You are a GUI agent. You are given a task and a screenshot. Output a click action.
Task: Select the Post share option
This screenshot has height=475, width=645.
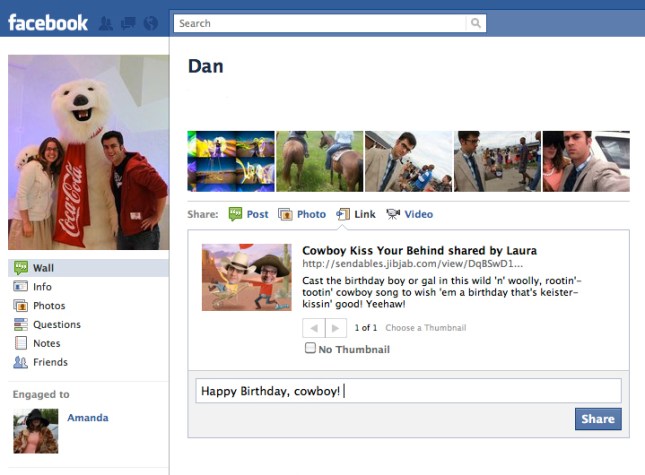tap(249, 214)
